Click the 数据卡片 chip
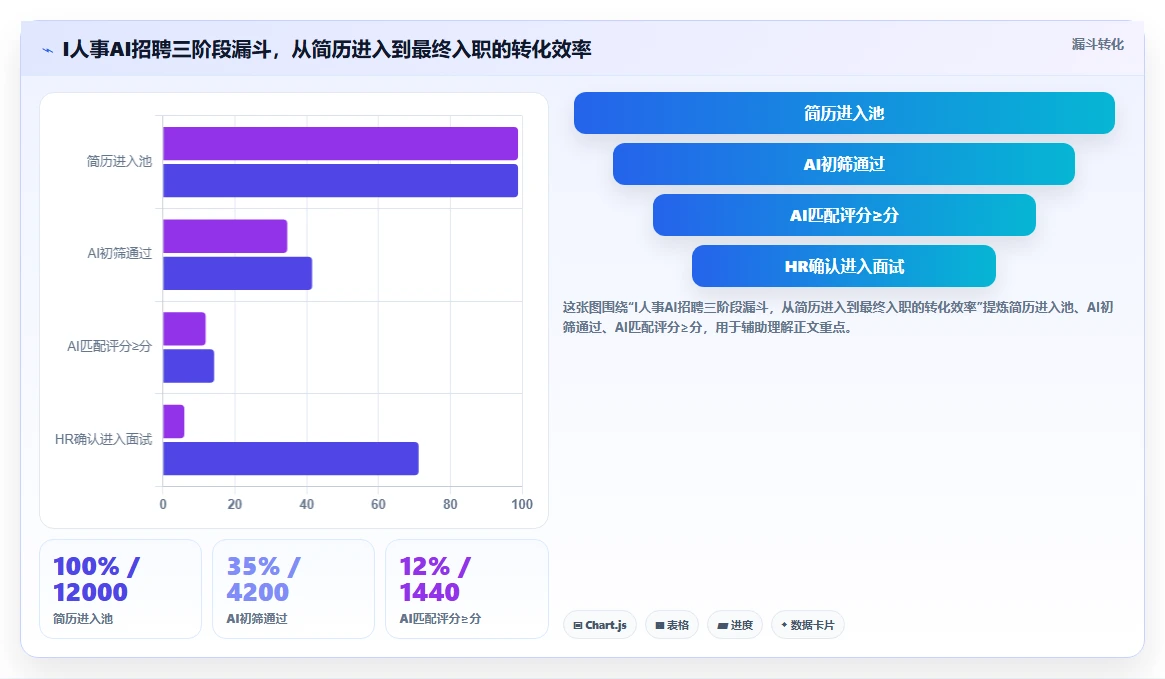 click(808, 625)
